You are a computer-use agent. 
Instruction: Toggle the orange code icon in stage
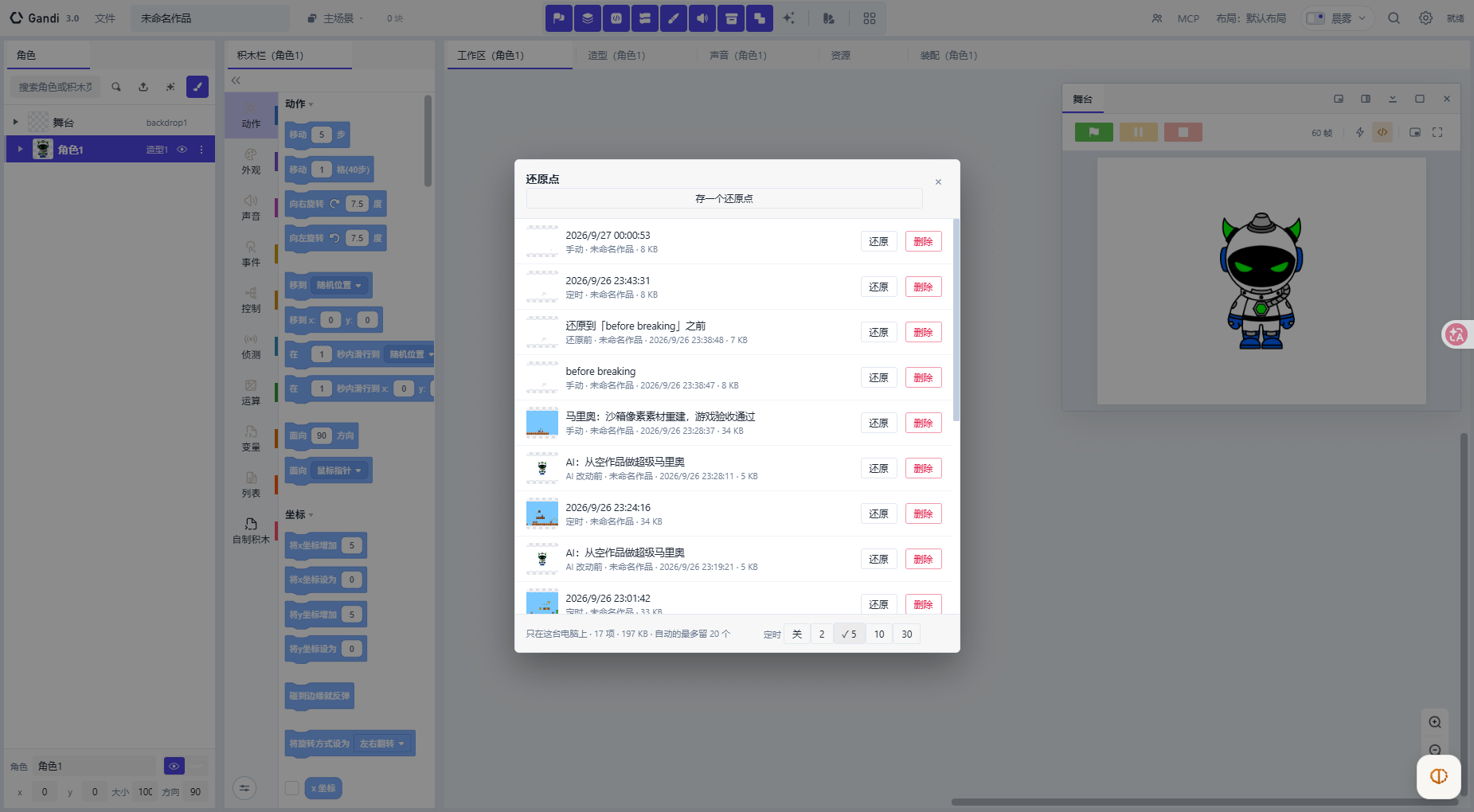point(1382,132)
